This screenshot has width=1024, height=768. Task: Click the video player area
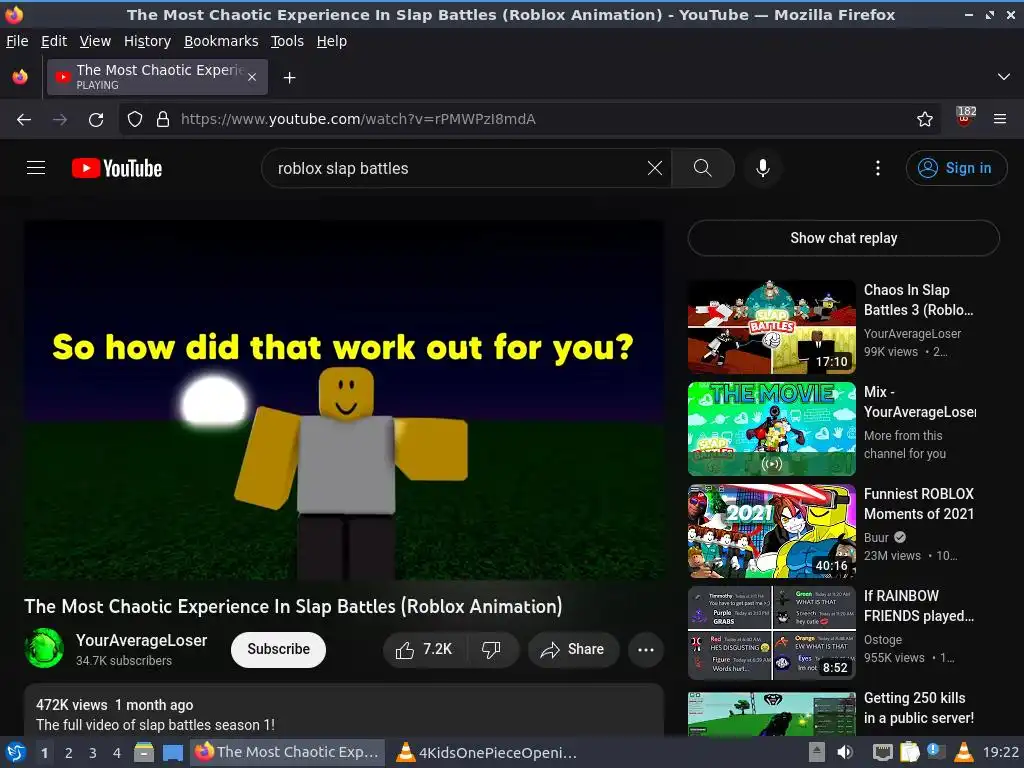pos(344,400)
